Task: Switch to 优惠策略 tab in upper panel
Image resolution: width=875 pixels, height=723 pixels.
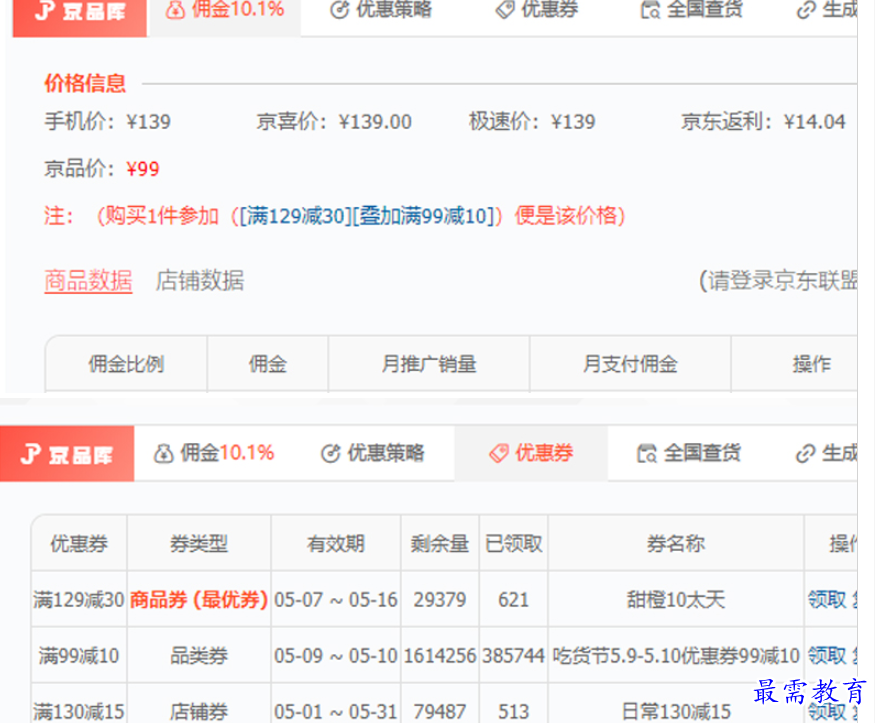Action: [x=381, y=10]
